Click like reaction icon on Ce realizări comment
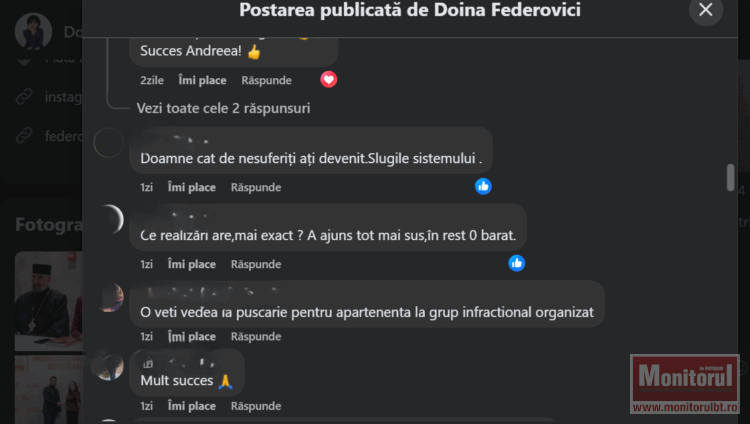 516,263
